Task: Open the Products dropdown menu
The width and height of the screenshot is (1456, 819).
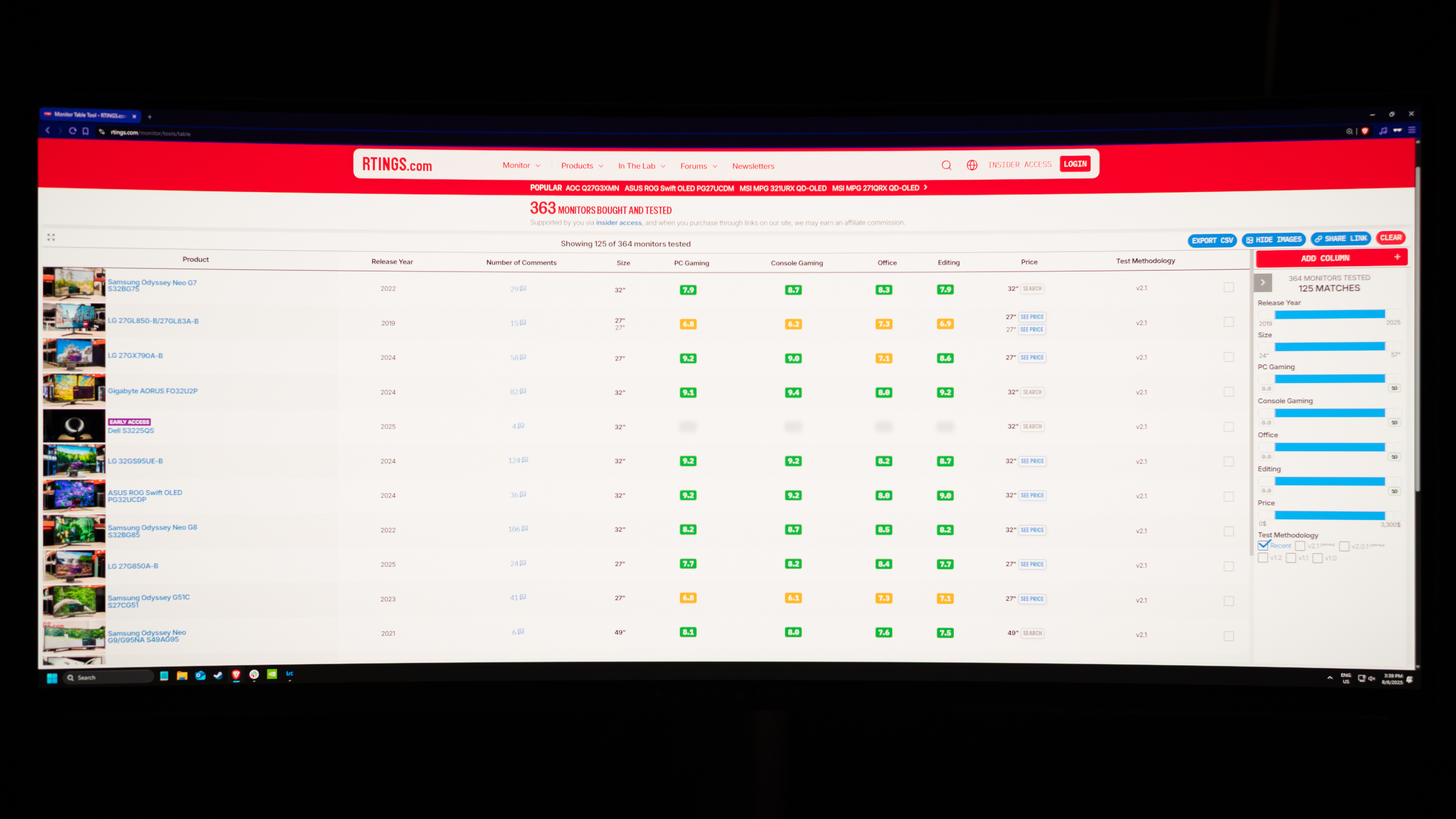Action: point(582,166)
